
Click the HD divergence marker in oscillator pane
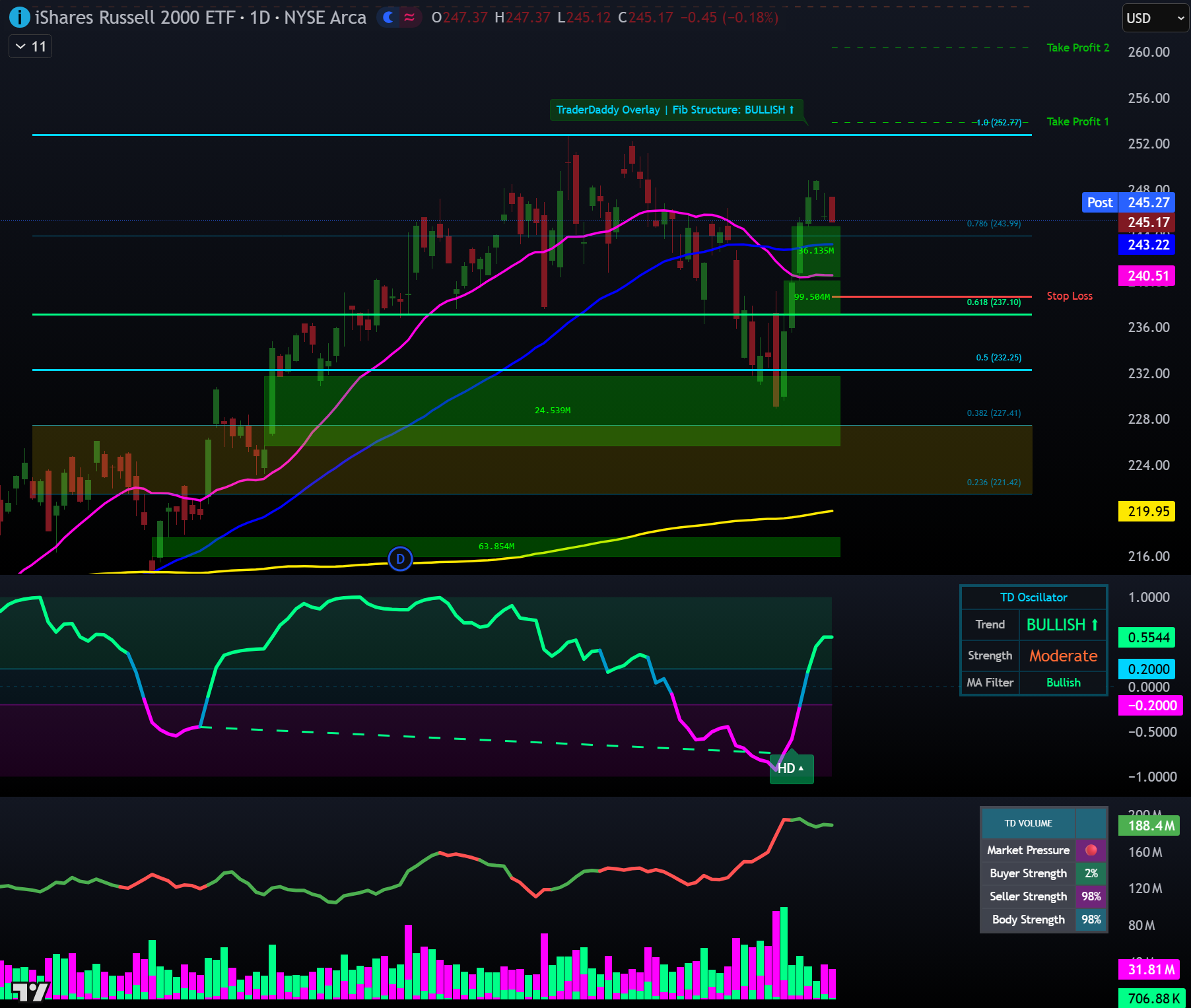[x=791, y=768]
